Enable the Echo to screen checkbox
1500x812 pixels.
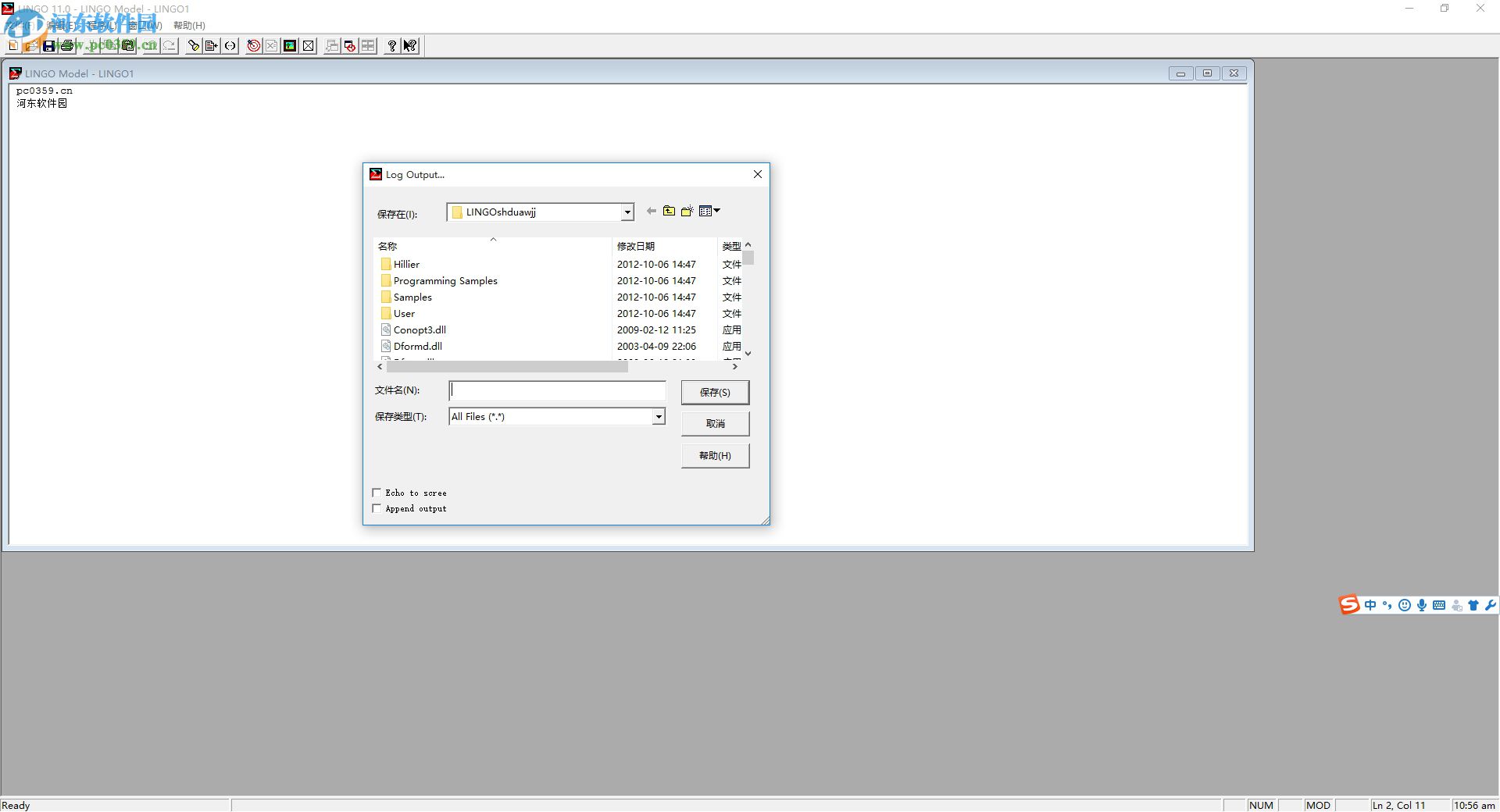(x=377, y=493)
